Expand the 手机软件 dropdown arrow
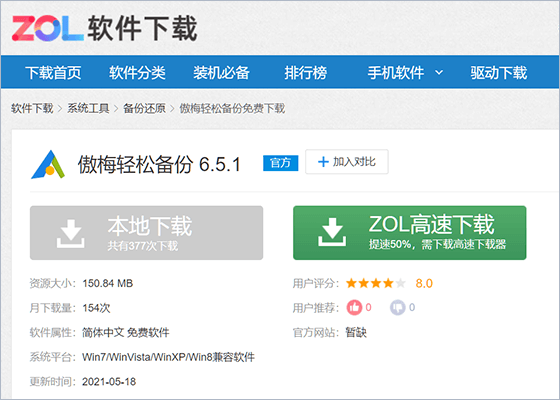Image resolution: width=560 pixels, height=400 pixels. [439, 72]
